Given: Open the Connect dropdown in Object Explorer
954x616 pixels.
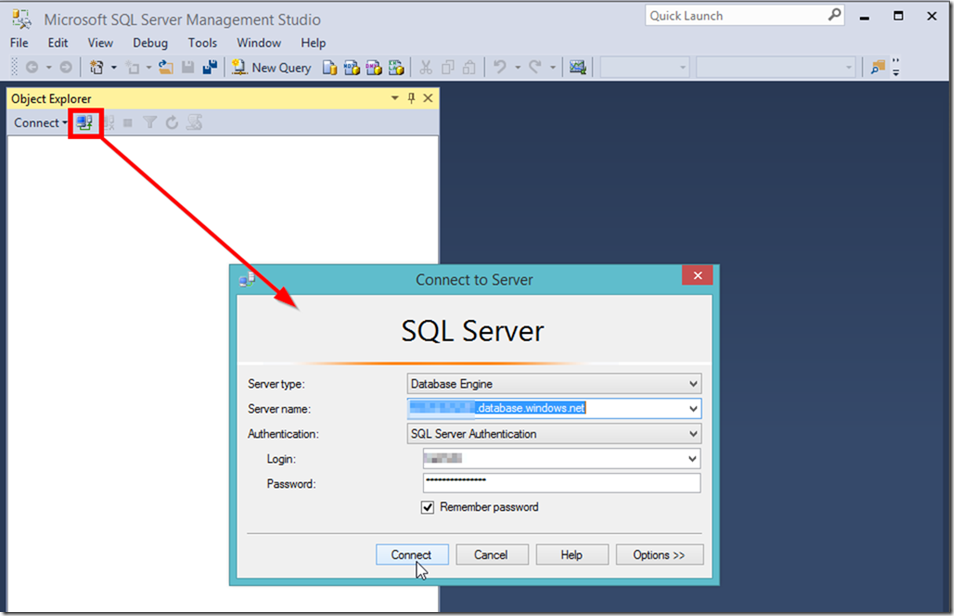Looking at the screenshot, I should (40, 123).
